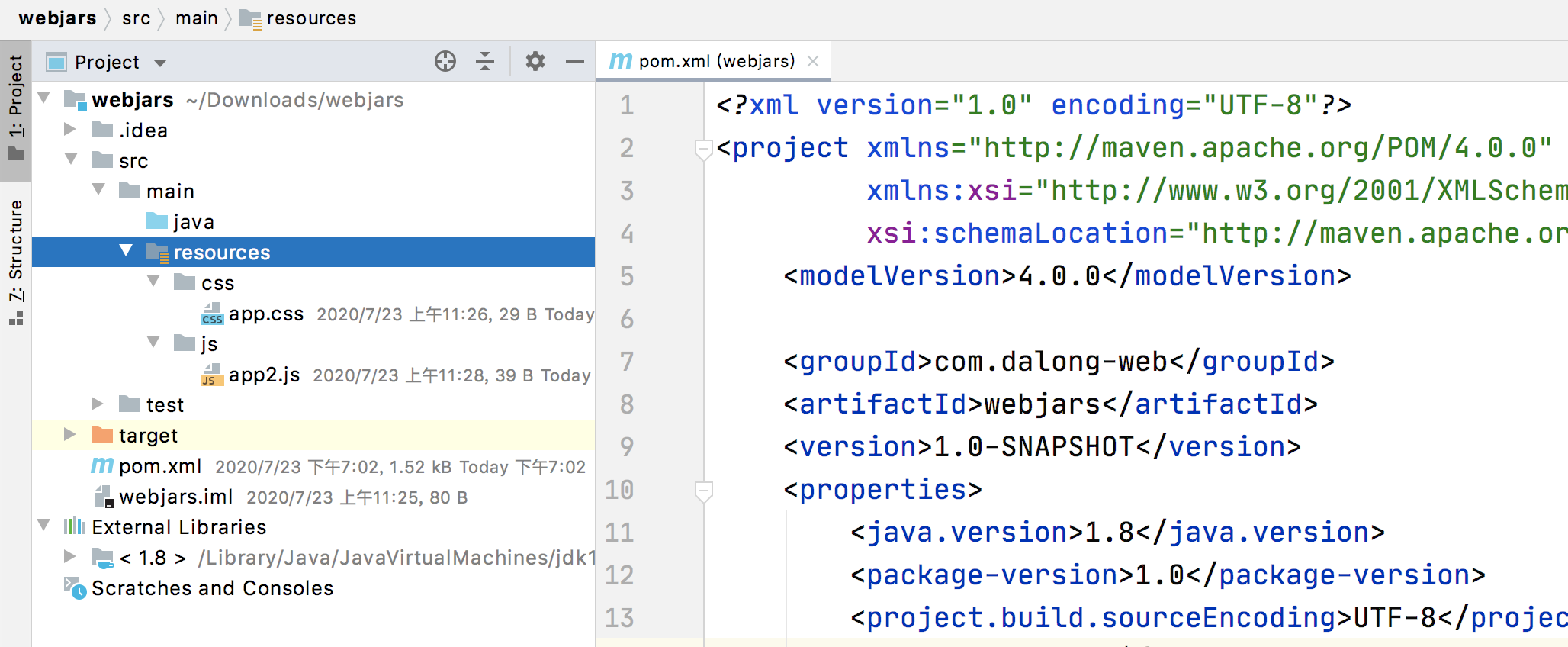
Task: Click the modelVersion 4.0.0 line
Action: click(x=1067, y=276)
